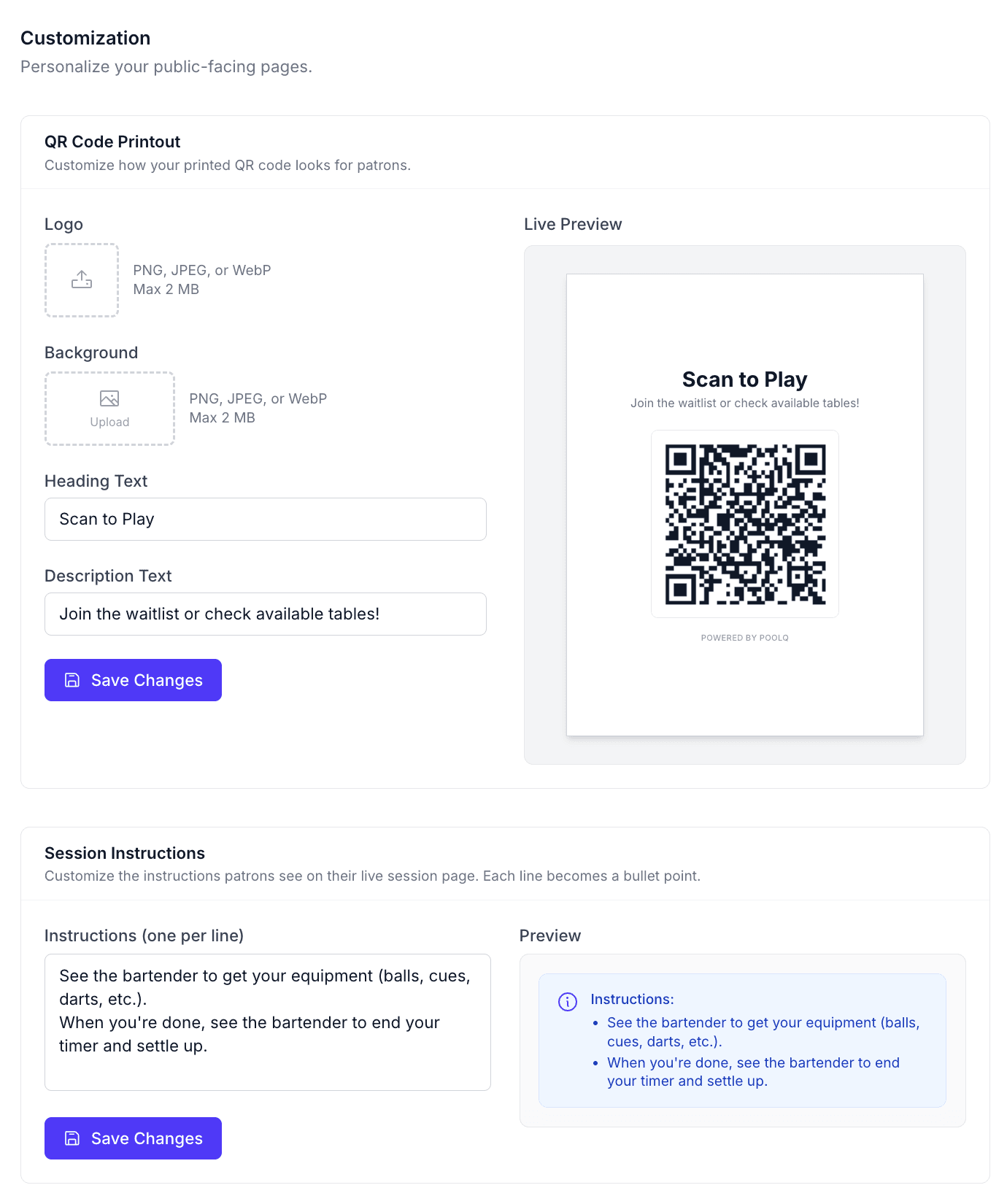This screenshot has height=1204, width=1007.
Task: Click the image icon in Background upload area
Action: pos(109,398)
